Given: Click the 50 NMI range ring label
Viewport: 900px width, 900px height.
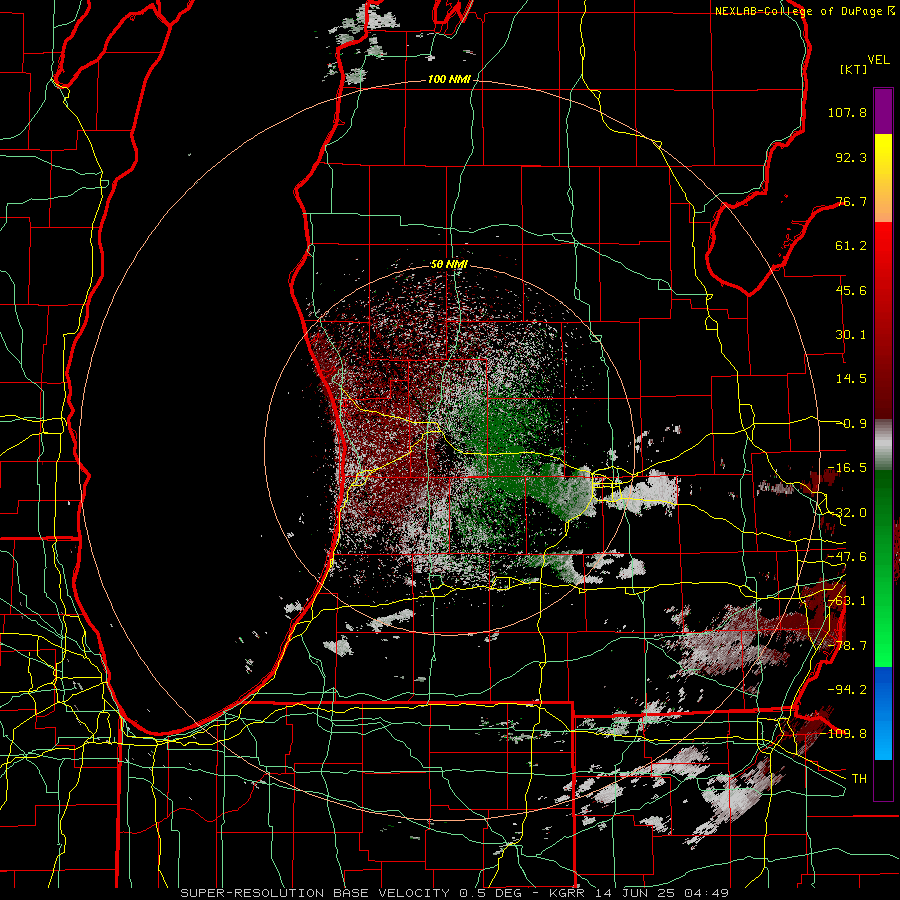Looking at the screenshot, I should point(449,264).
